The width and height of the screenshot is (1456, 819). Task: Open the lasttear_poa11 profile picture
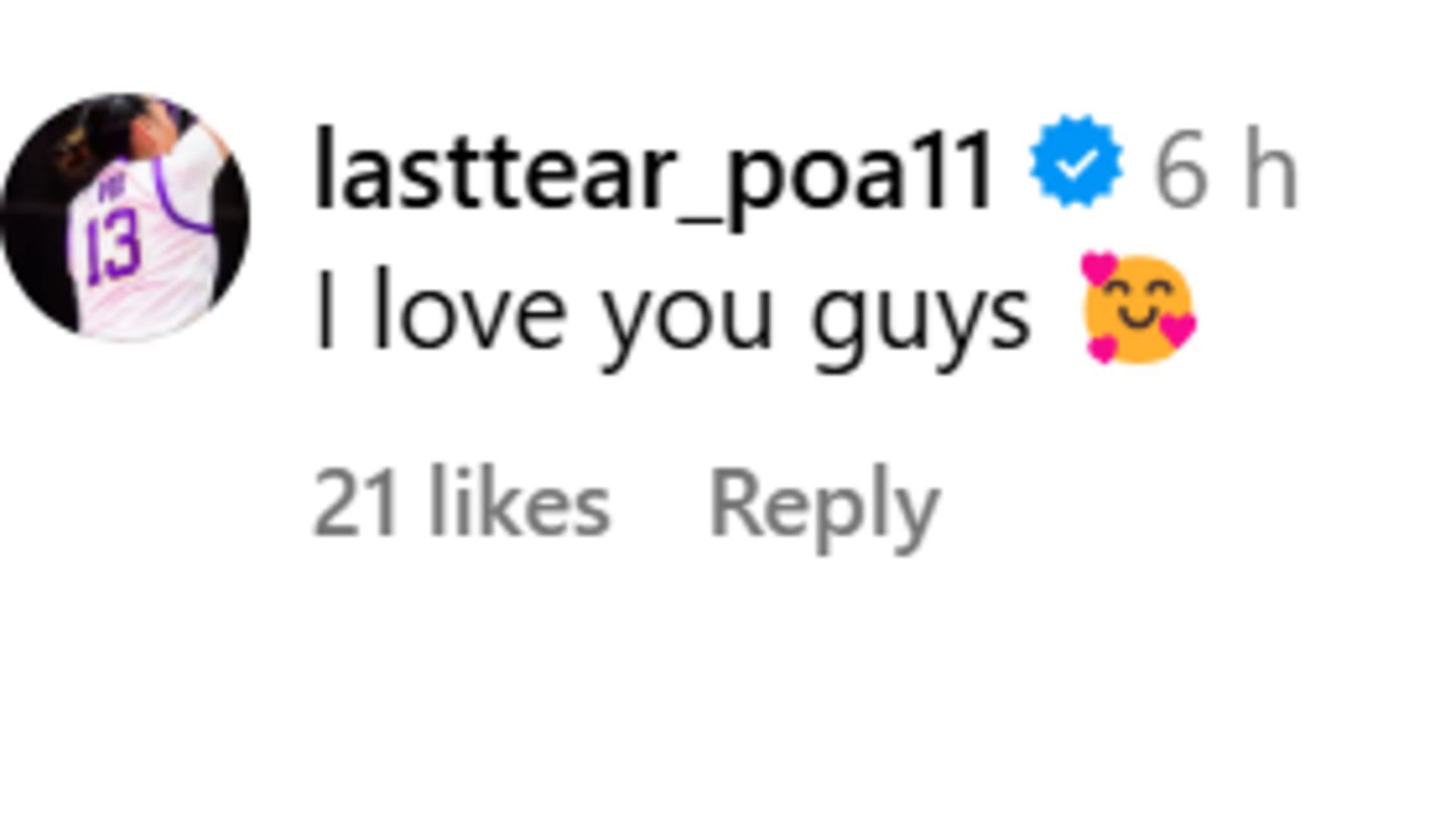click(x=126, y=217)
